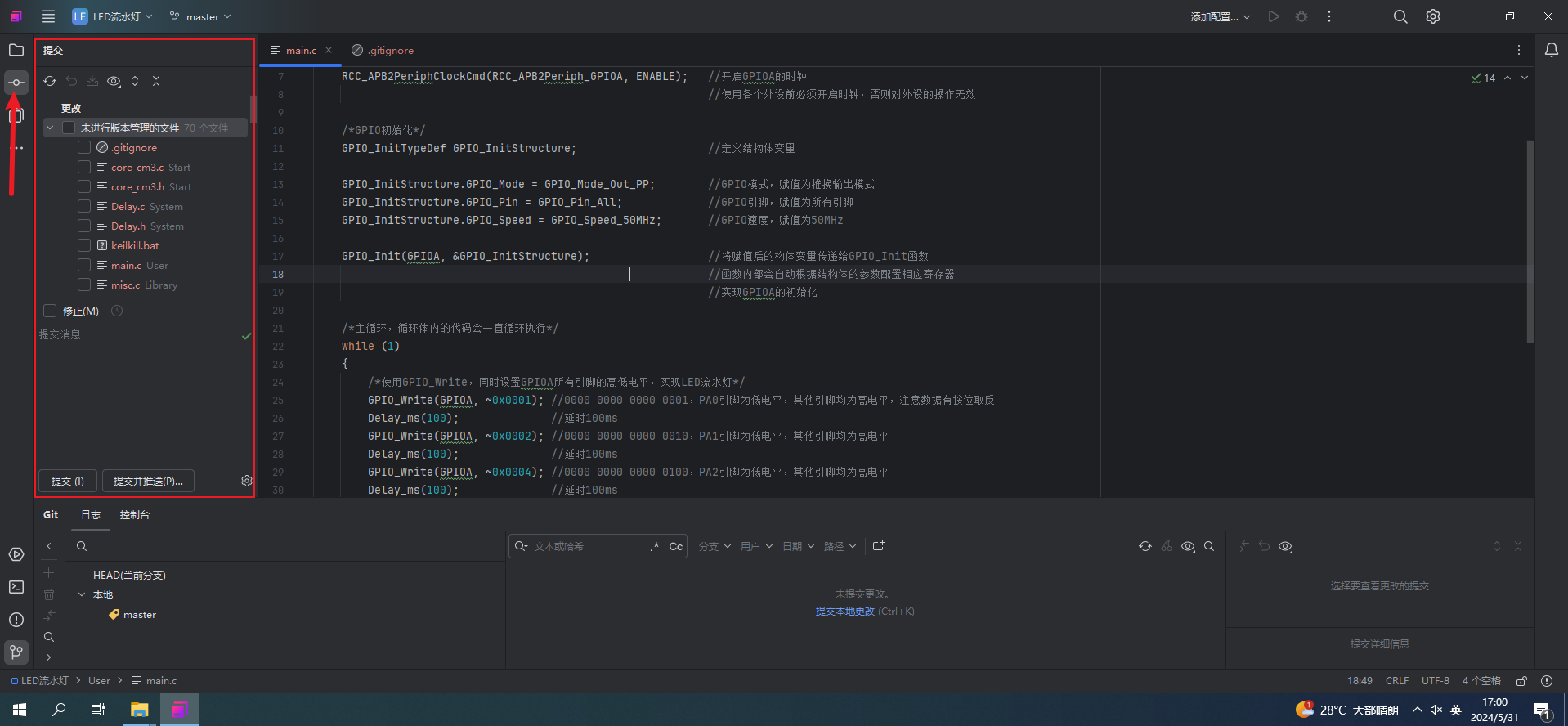
Task: Switch to the .gitignore editor tab
Action: (x=390, y=50)
